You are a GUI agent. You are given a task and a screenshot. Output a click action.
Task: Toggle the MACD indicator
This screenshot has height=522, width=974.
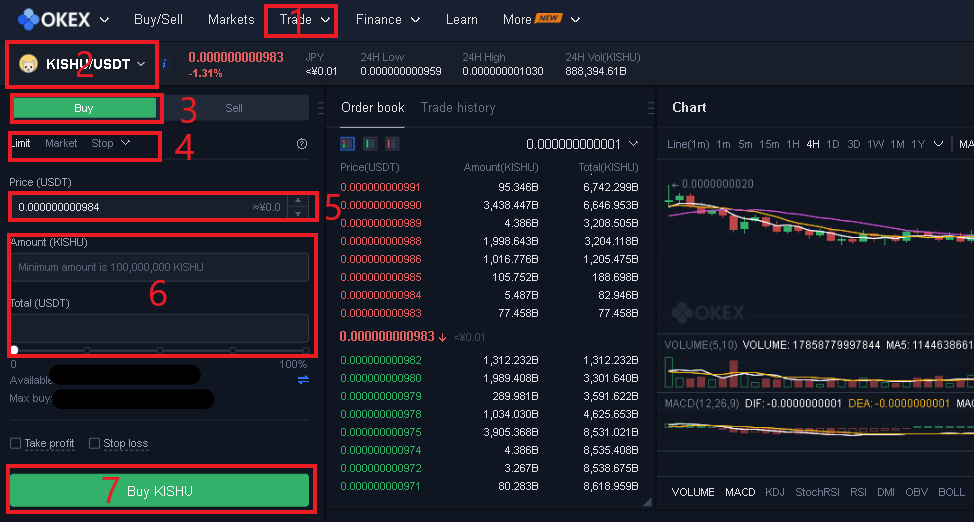[740, 492]
